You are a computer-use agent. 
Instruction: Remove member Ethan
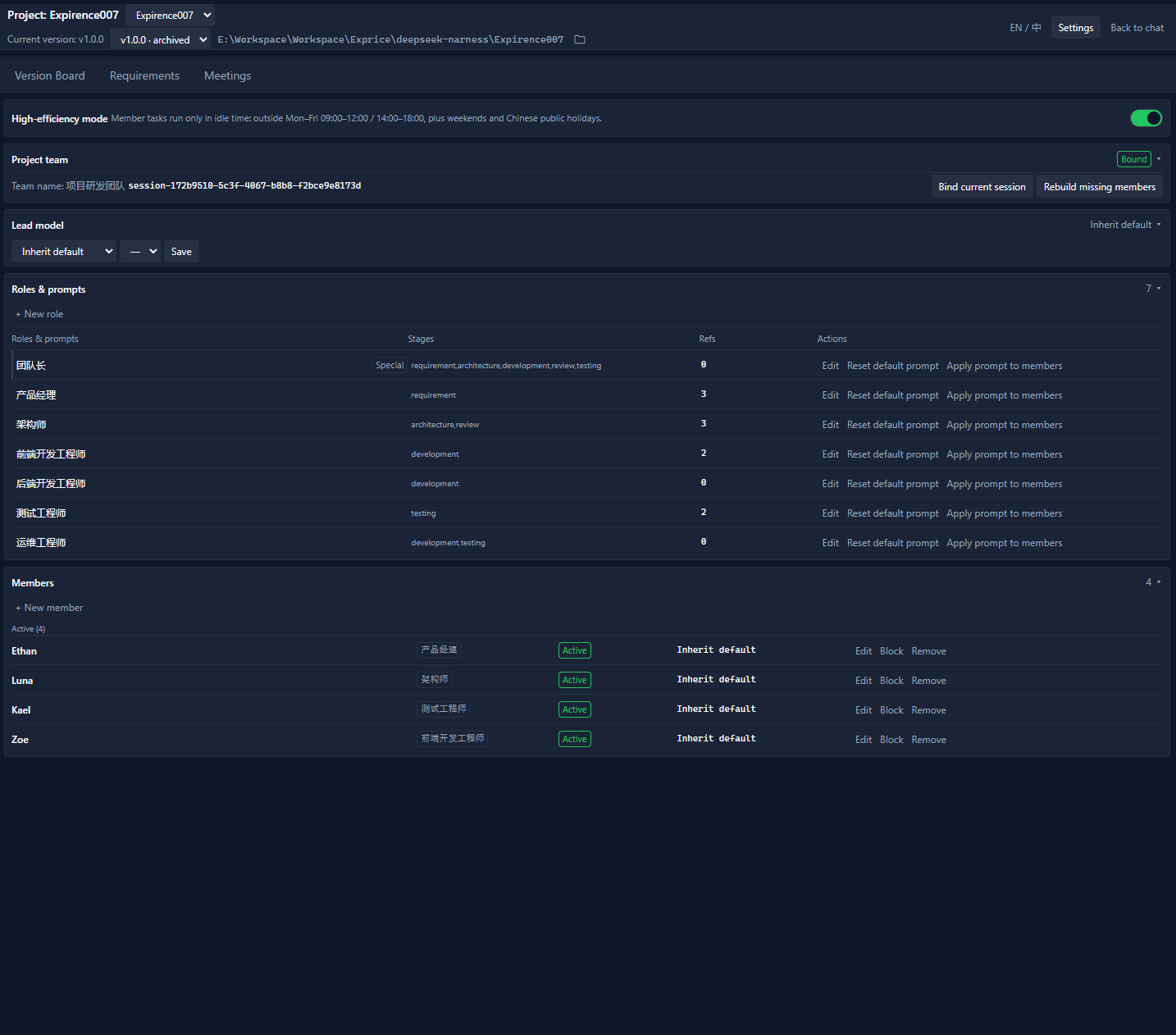click(x=928, y=651)
